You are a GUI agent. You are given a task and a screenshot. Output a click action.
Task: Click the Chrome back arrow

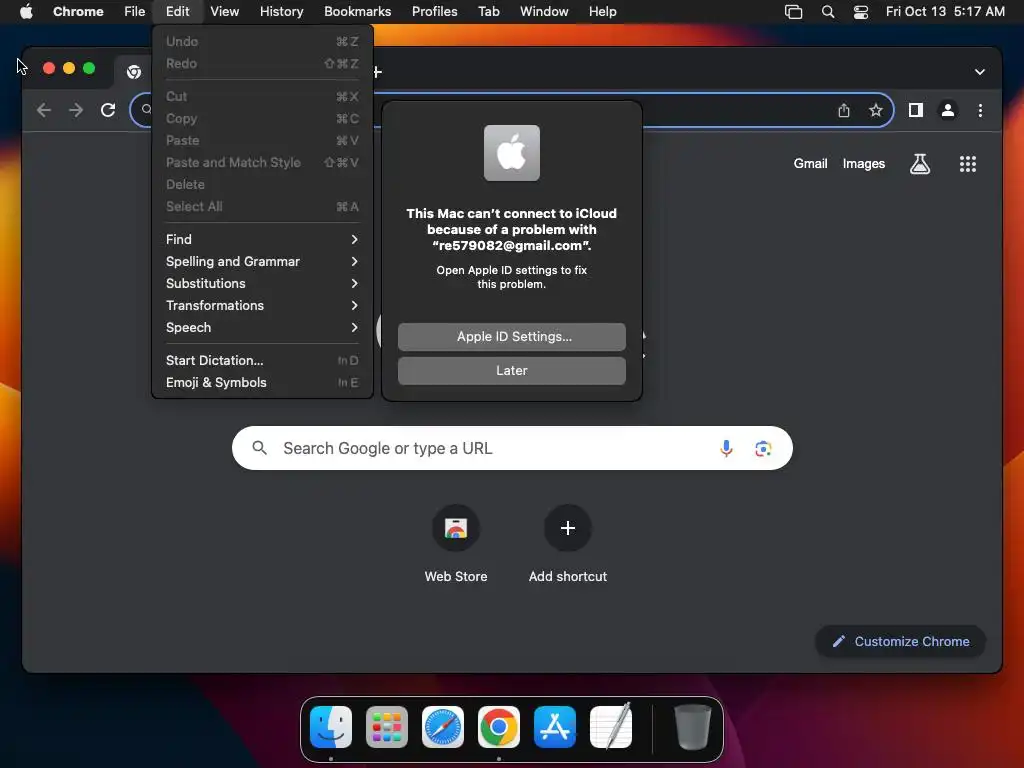click(44, 110)
